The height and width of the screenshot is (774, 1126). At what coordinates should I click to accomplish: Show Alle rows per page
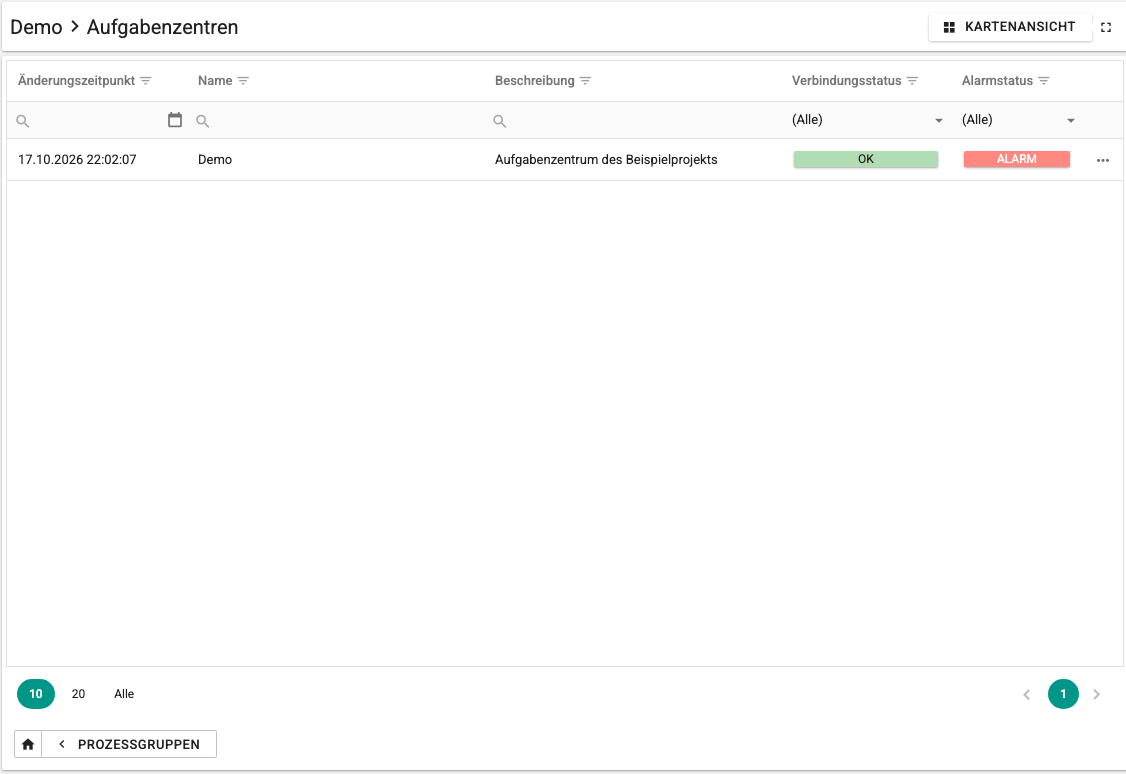click(124, 694)
